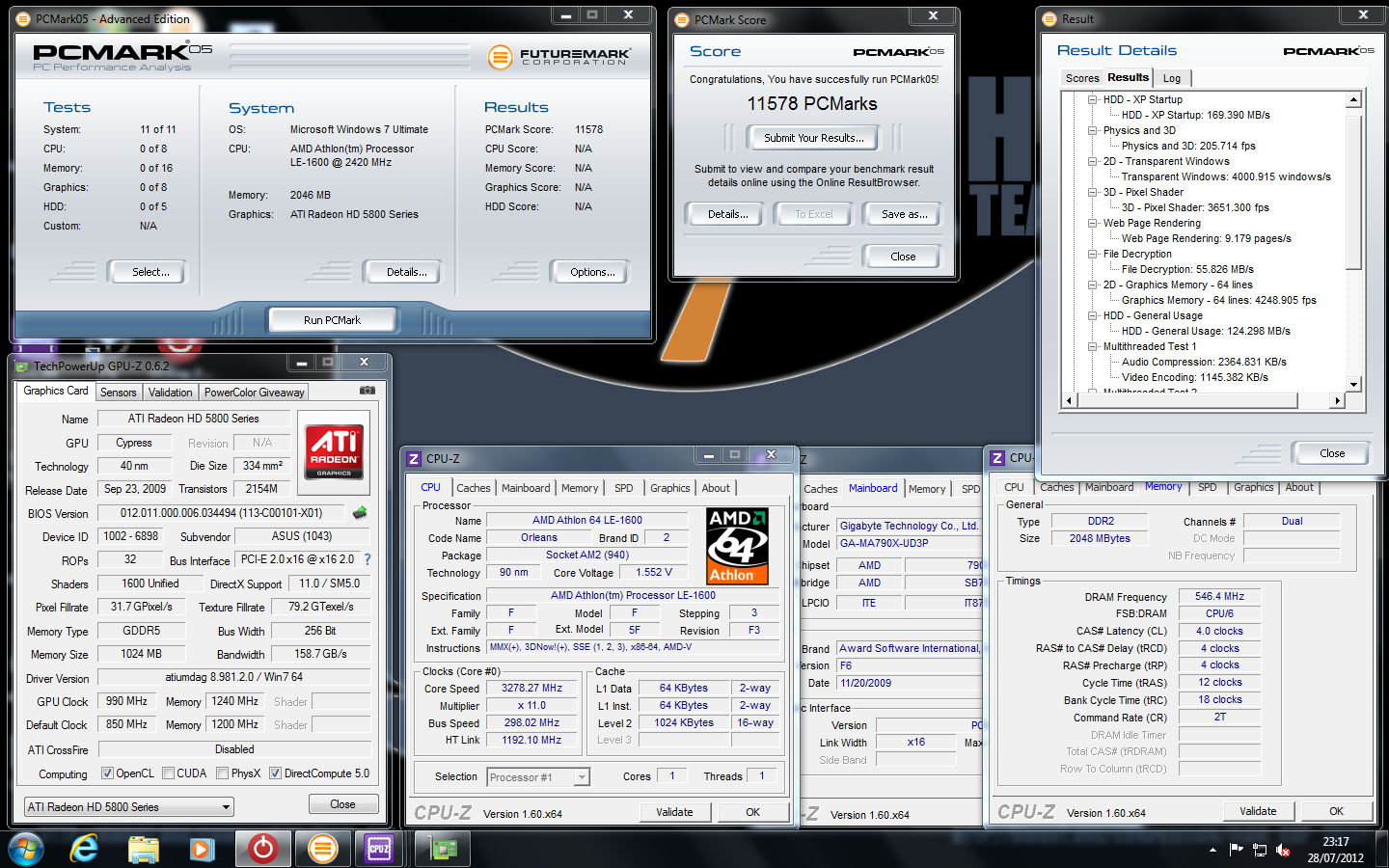Click the network icon in system tray
This screenshot has width=1389, height=868.
(1260, 850)
